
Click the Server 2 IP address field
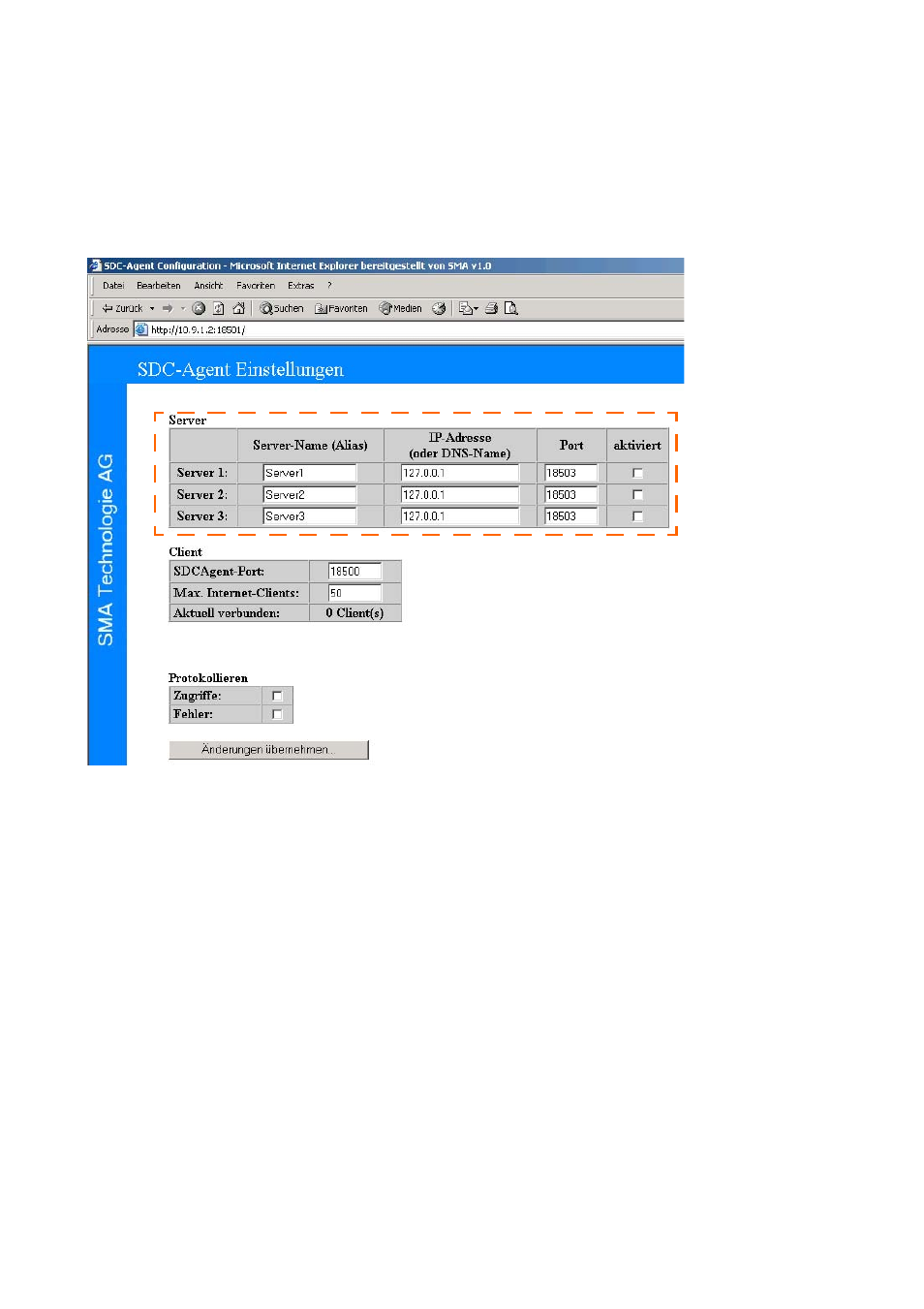(460, 494)
